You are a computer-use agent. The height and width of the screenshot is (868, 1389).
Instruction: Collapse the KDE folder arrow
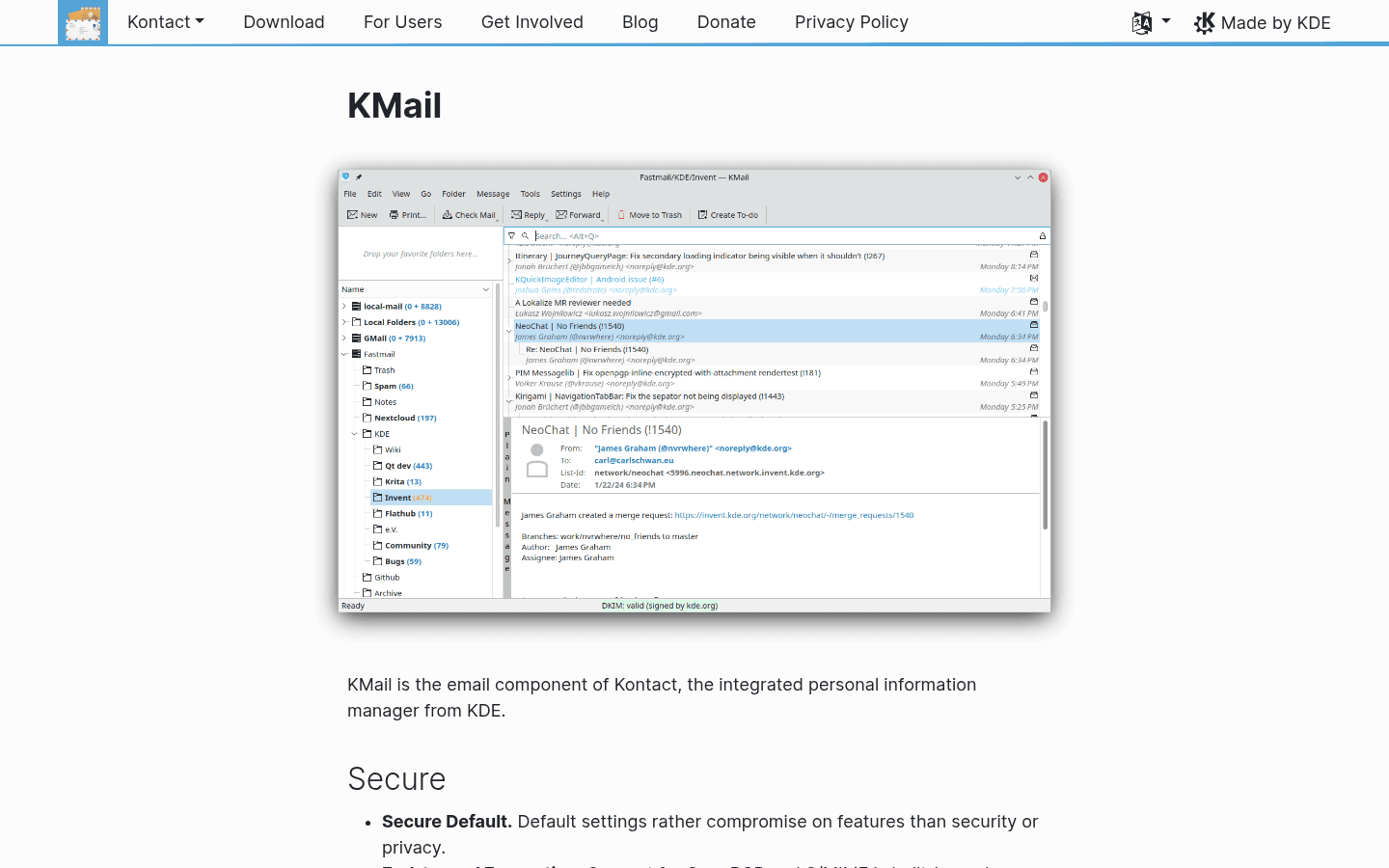pyautogui.click(x=355, y=434)
